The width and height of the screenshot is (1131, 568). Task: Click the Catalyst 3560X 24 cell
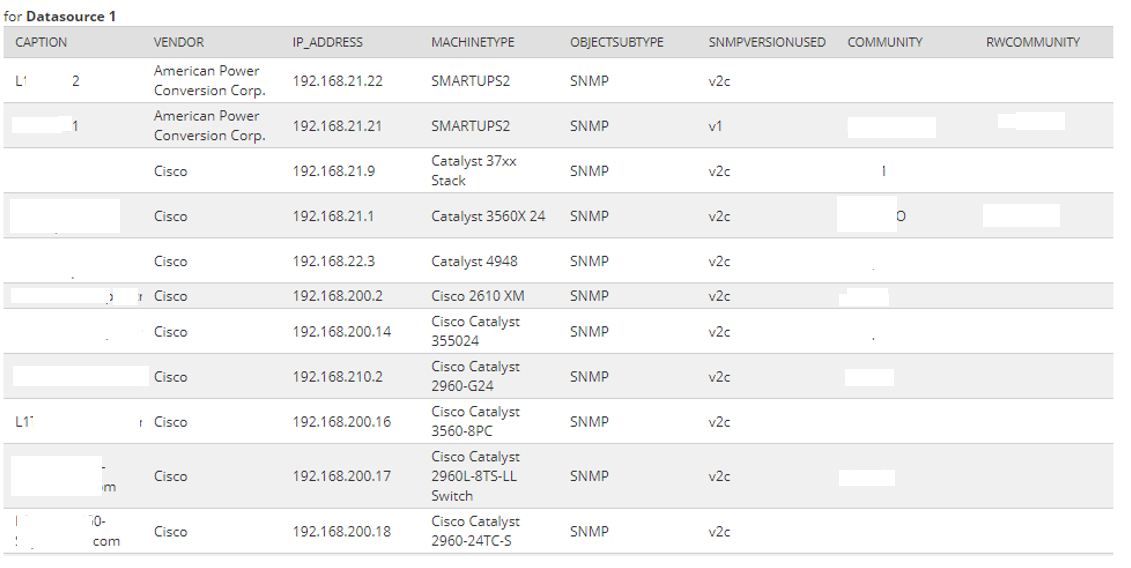pyautogui.click(x=488, y=216)
